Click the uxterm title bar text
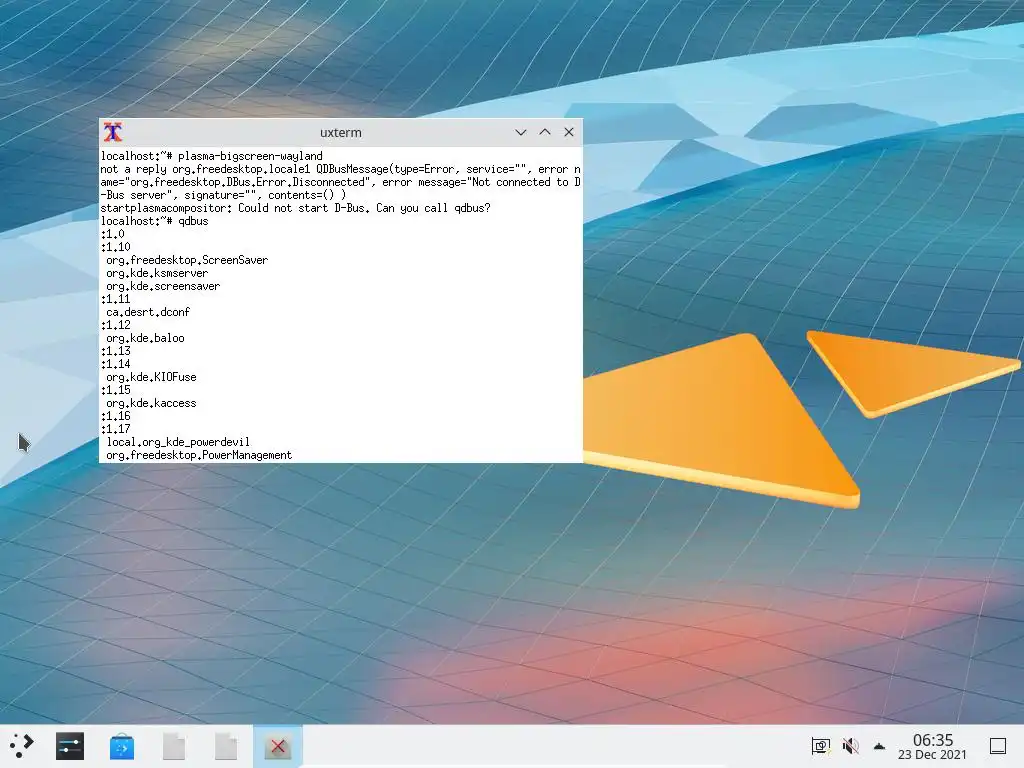 340,133
